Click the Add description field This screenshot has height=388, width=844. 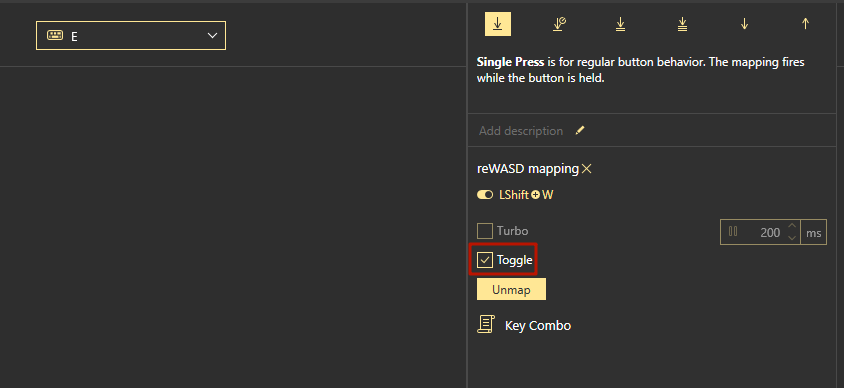tap(521, 131)
